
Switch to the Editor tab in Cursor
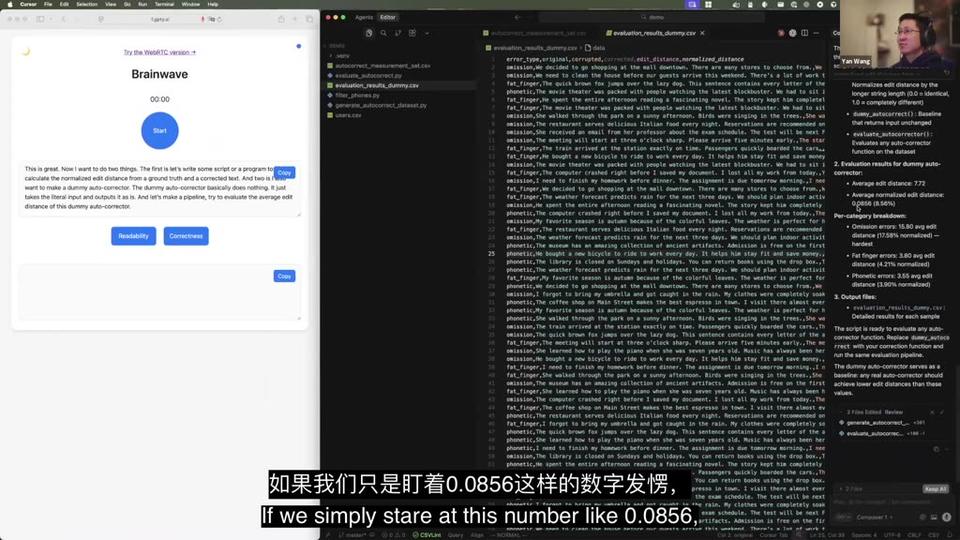pyautogui.click(x=388, y=17)
